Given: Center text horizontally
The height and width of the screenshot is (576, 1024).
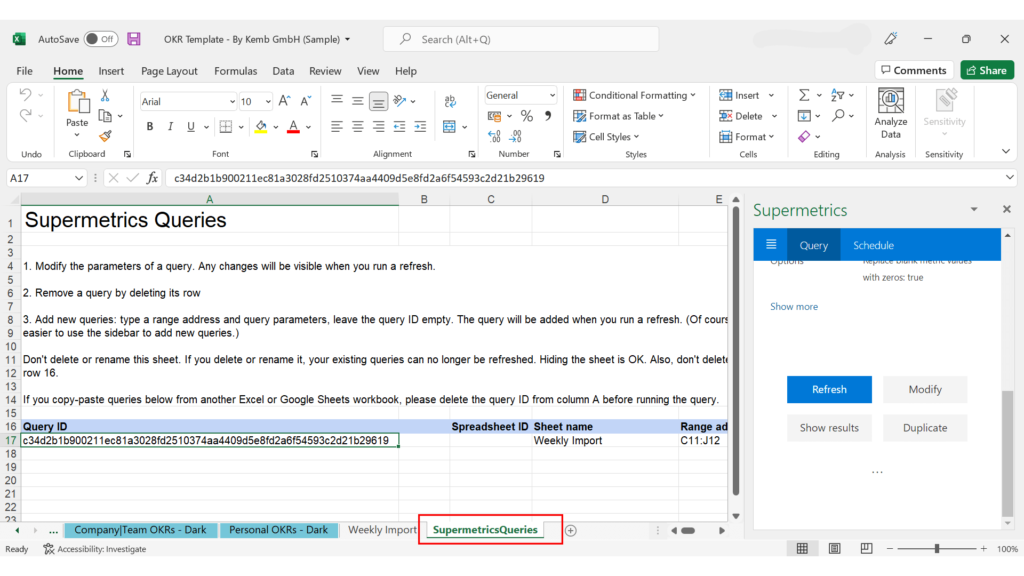Looking at the screenshot, I should 358,127.
